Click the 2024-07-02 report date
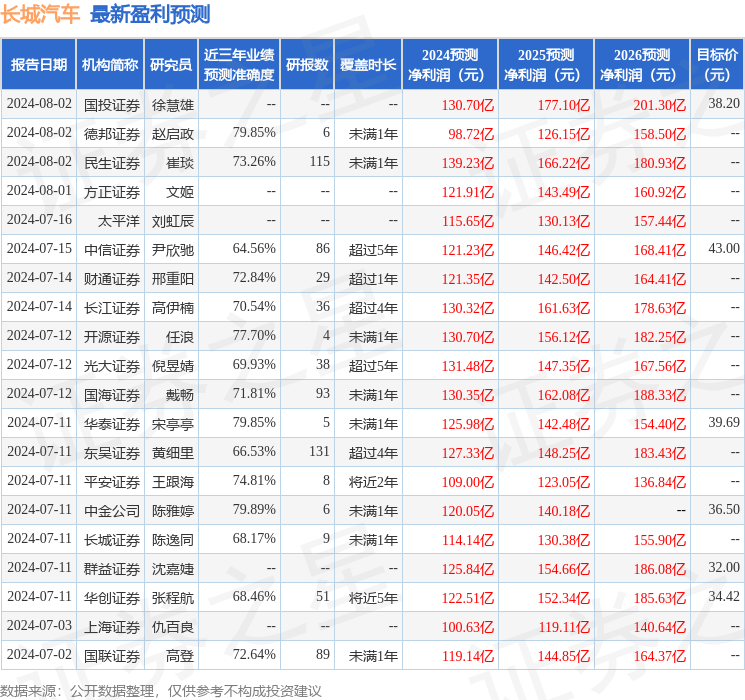Viewport: 745px width, 700px height. pyautogui.click(x=39, y=654)
